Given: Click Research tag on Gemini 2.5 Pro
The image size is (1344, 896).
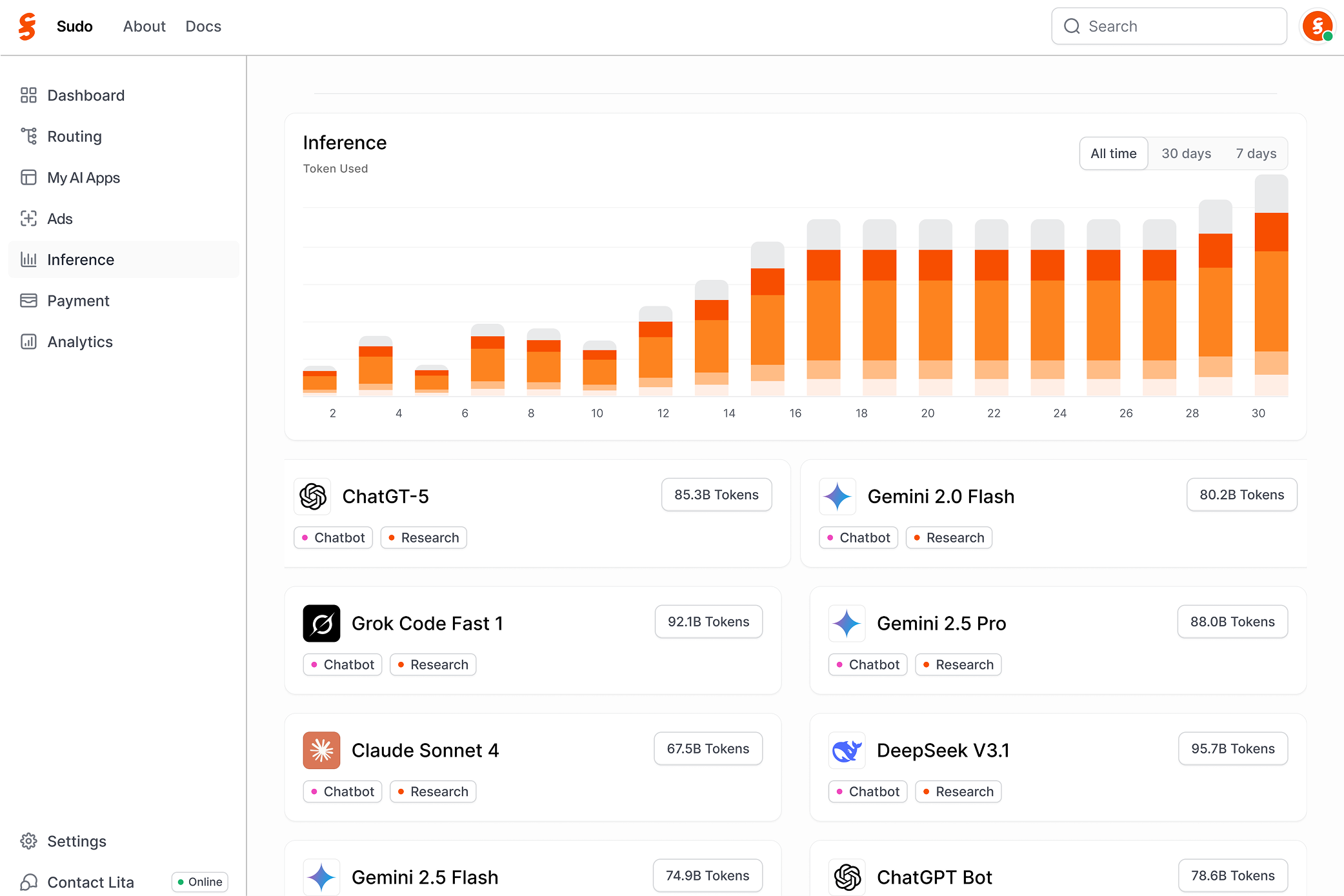Looking at the screenshot, I should [958, 664].
